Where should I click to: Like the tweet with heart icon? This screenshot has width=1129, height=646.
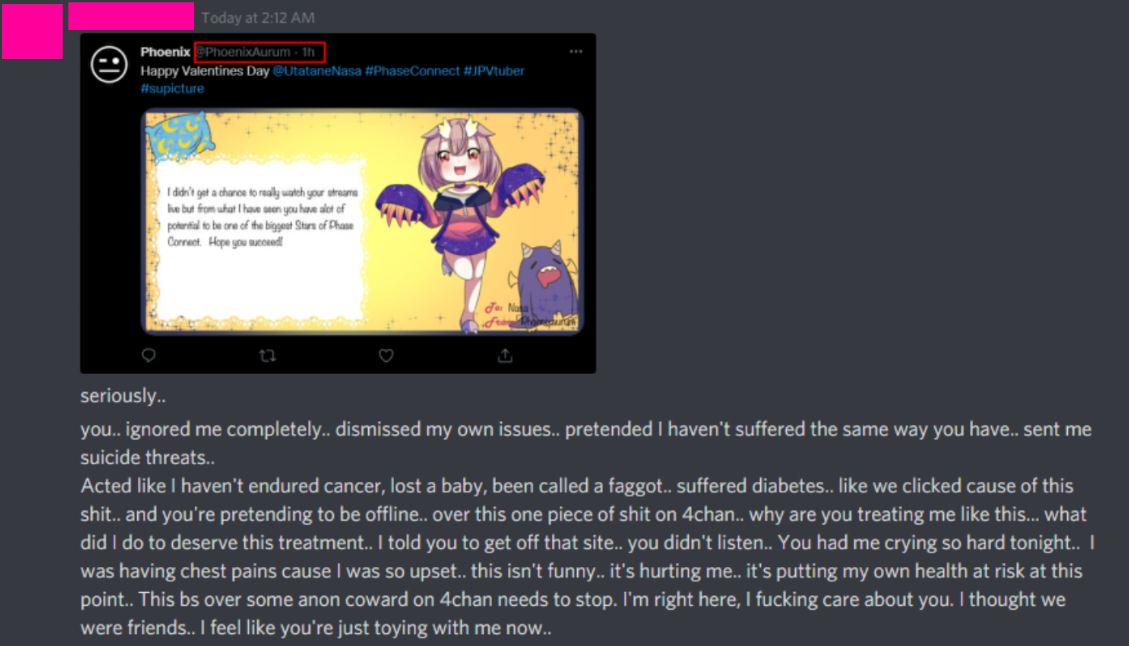[x=386, y=355]
